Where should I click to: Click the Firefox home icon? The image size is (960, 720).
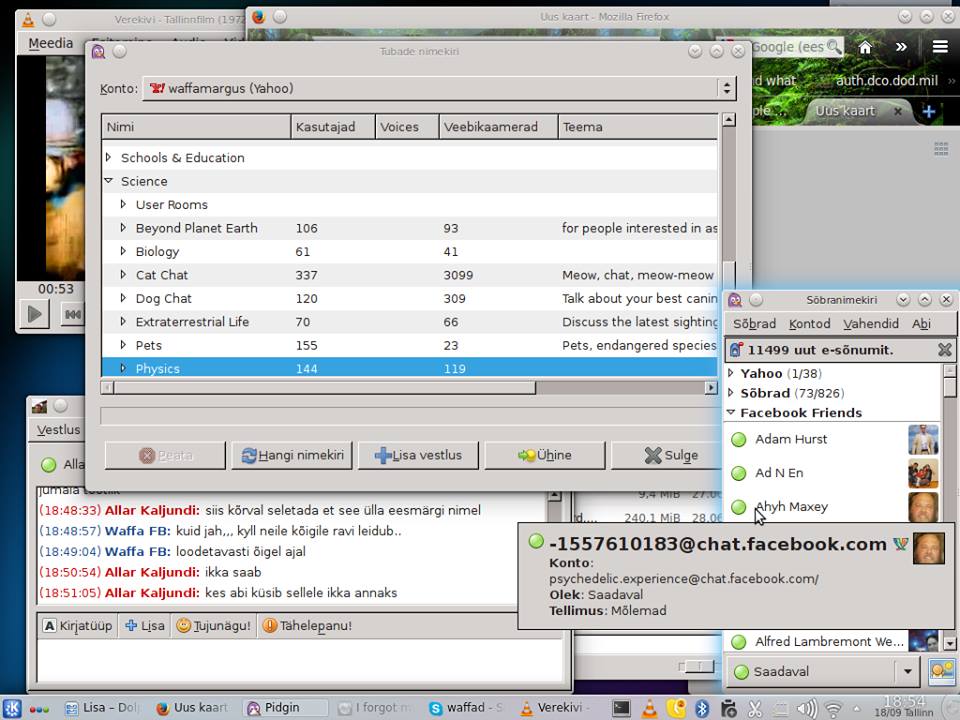865,47
